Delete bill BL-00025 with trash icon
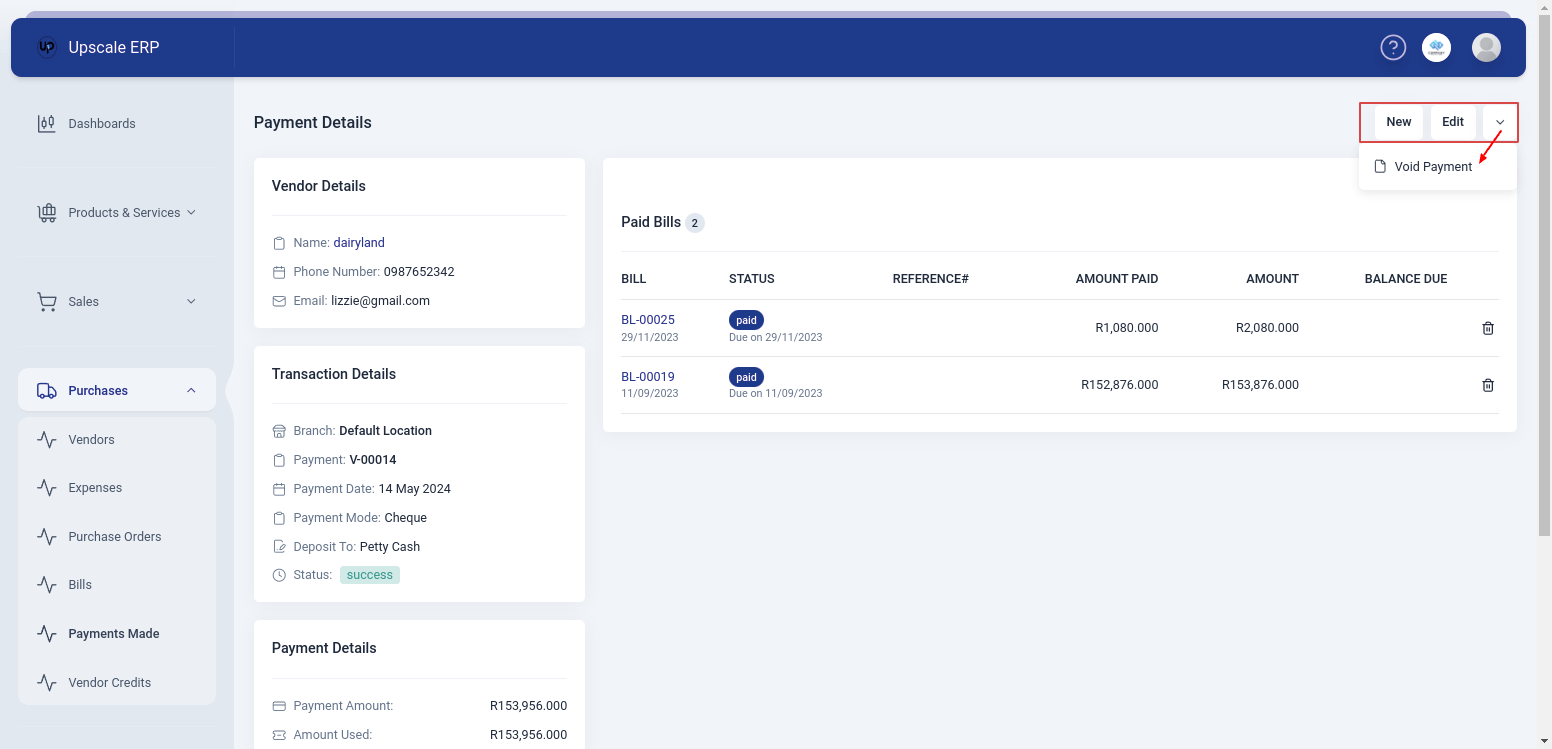 (1487, 328)
